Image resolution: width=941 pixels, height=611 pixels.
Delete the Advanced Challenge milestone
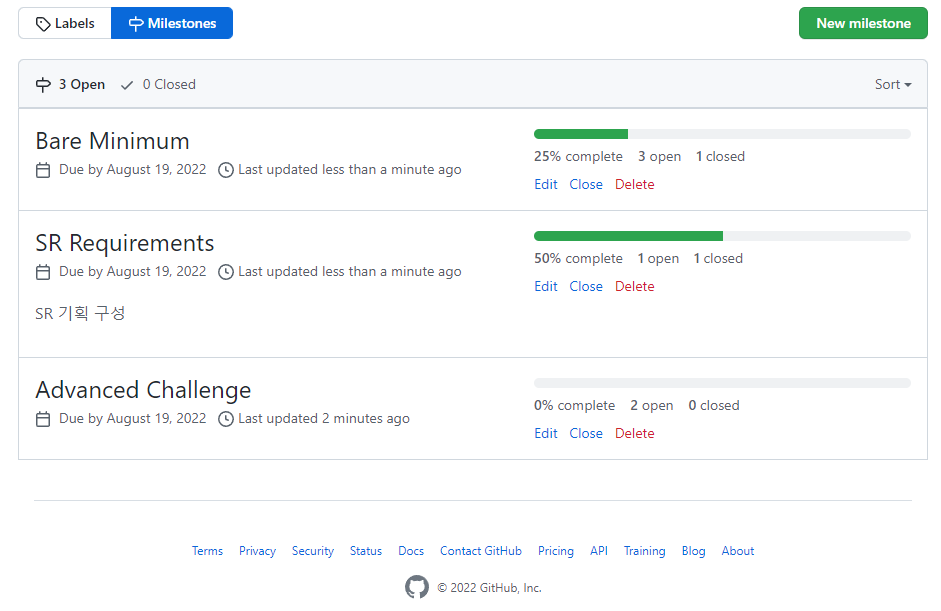[634, 434]
